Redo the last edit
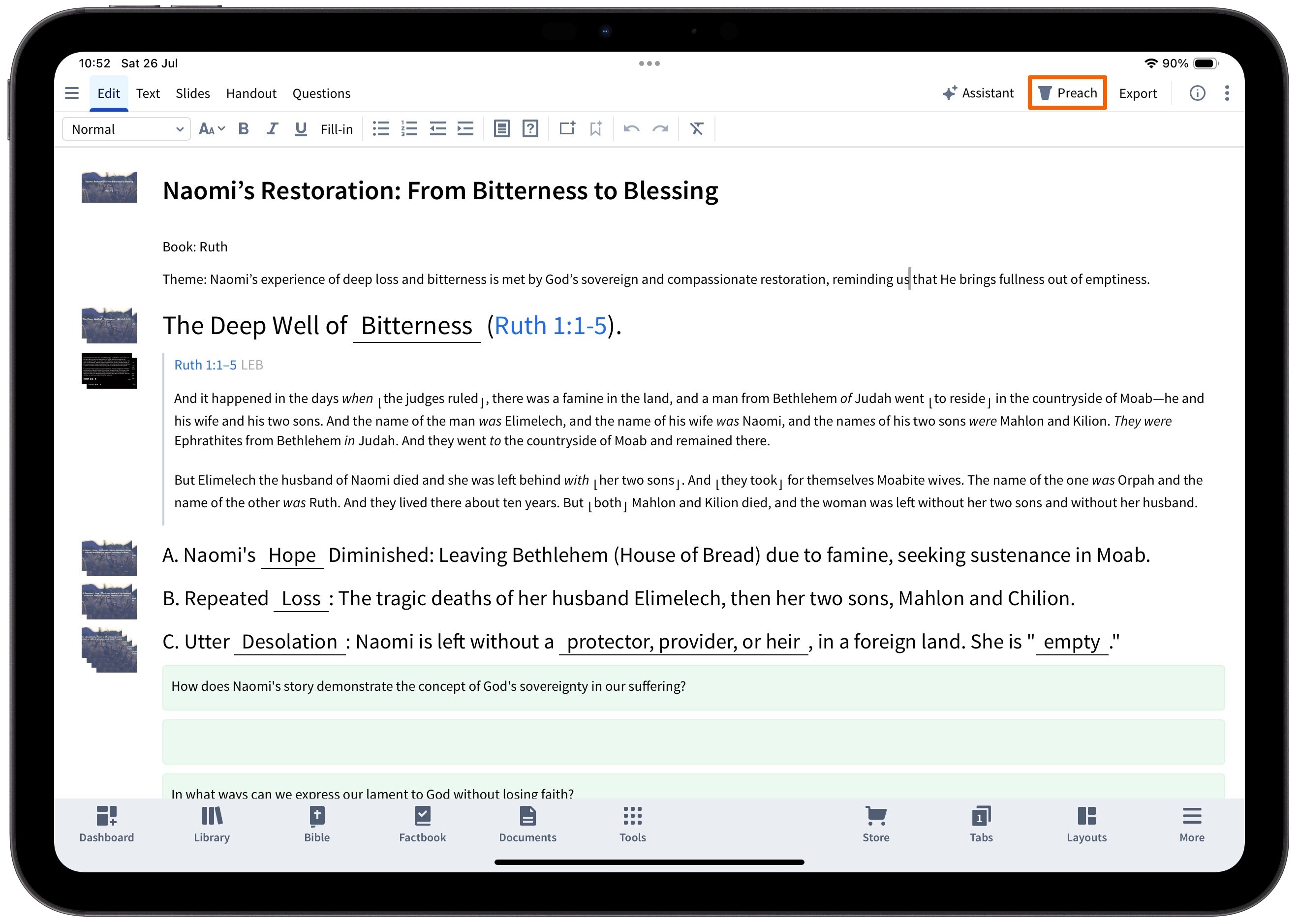The height and width of the screenshot is (924, 1299). pyautogui.click(x=660, y=128)
